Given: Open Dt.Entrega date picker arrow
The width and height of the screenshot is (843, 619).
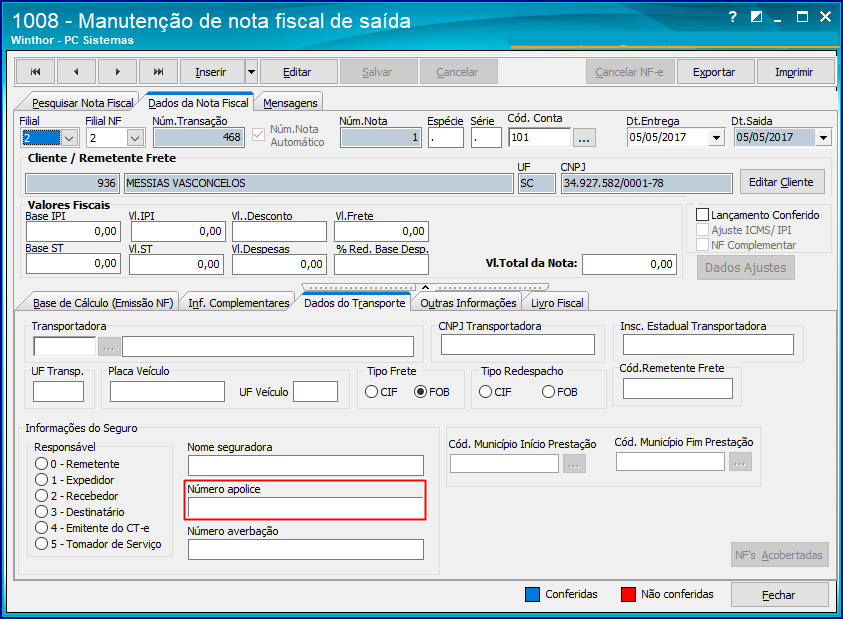Looking at the screenshot, I should coord(716,138).
